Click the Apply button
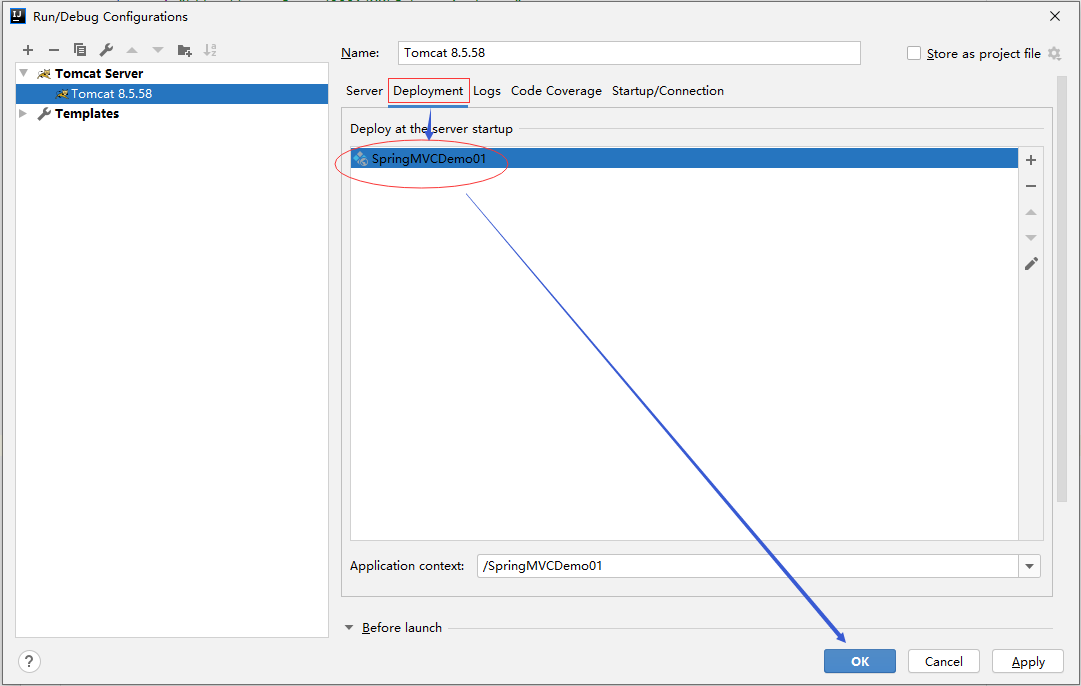 click(x=1028, y=661)
